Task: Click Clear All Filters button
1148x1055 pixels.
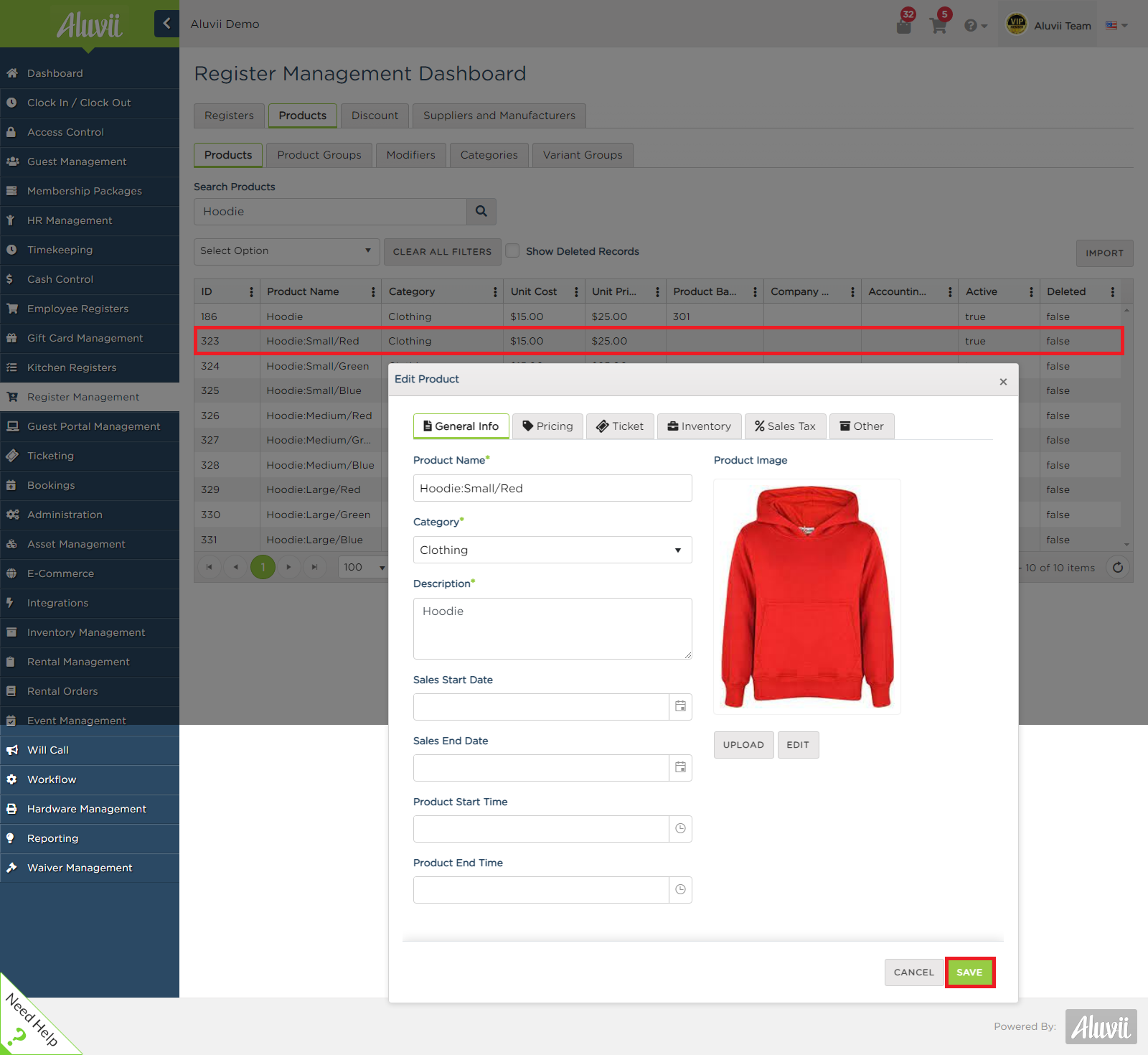Action: [442, 252]
